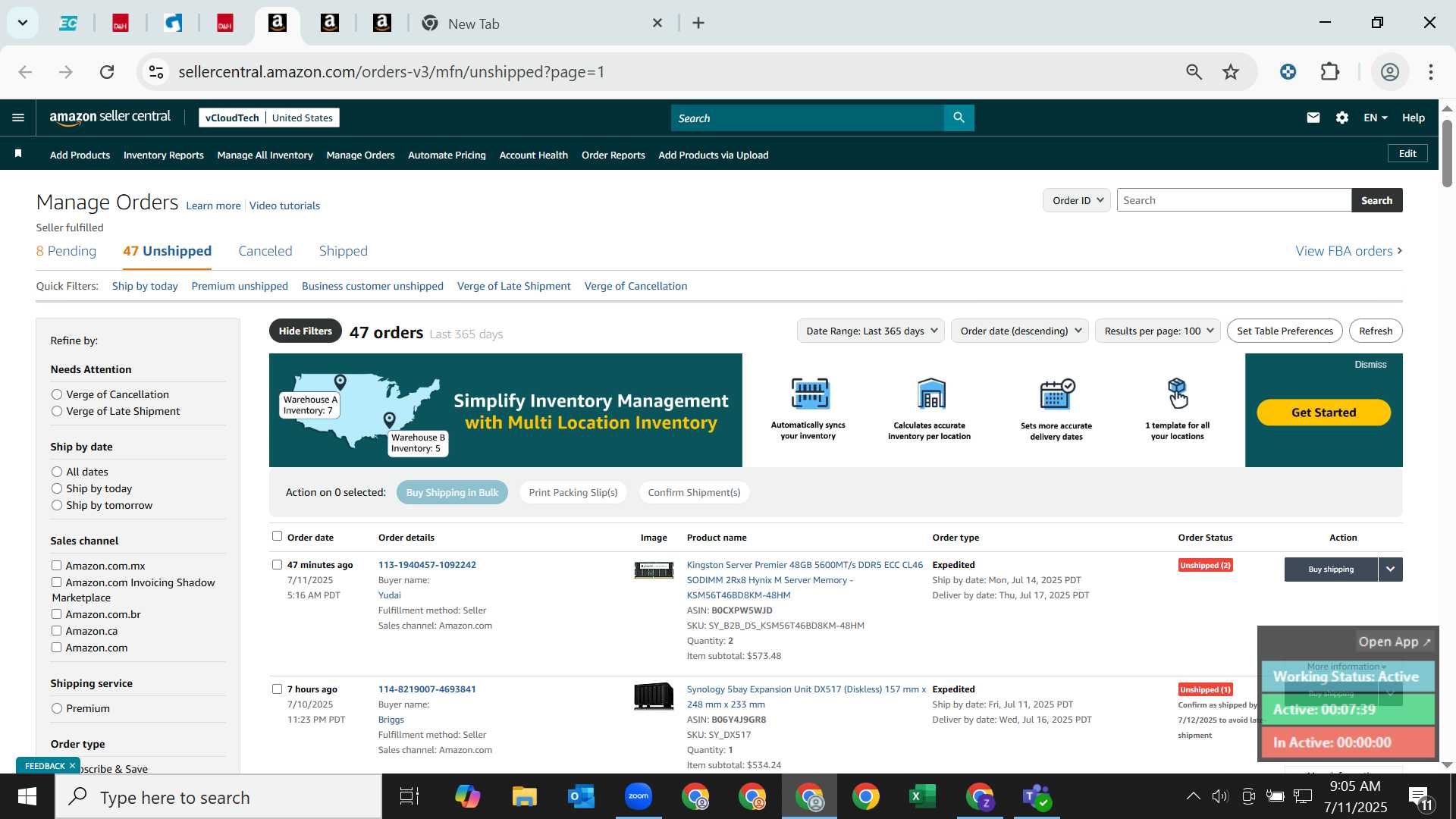The height and width of the screenshot is (819, 1456).
Task: Open Task View on the taskbar
Action: tap(409, 796)
